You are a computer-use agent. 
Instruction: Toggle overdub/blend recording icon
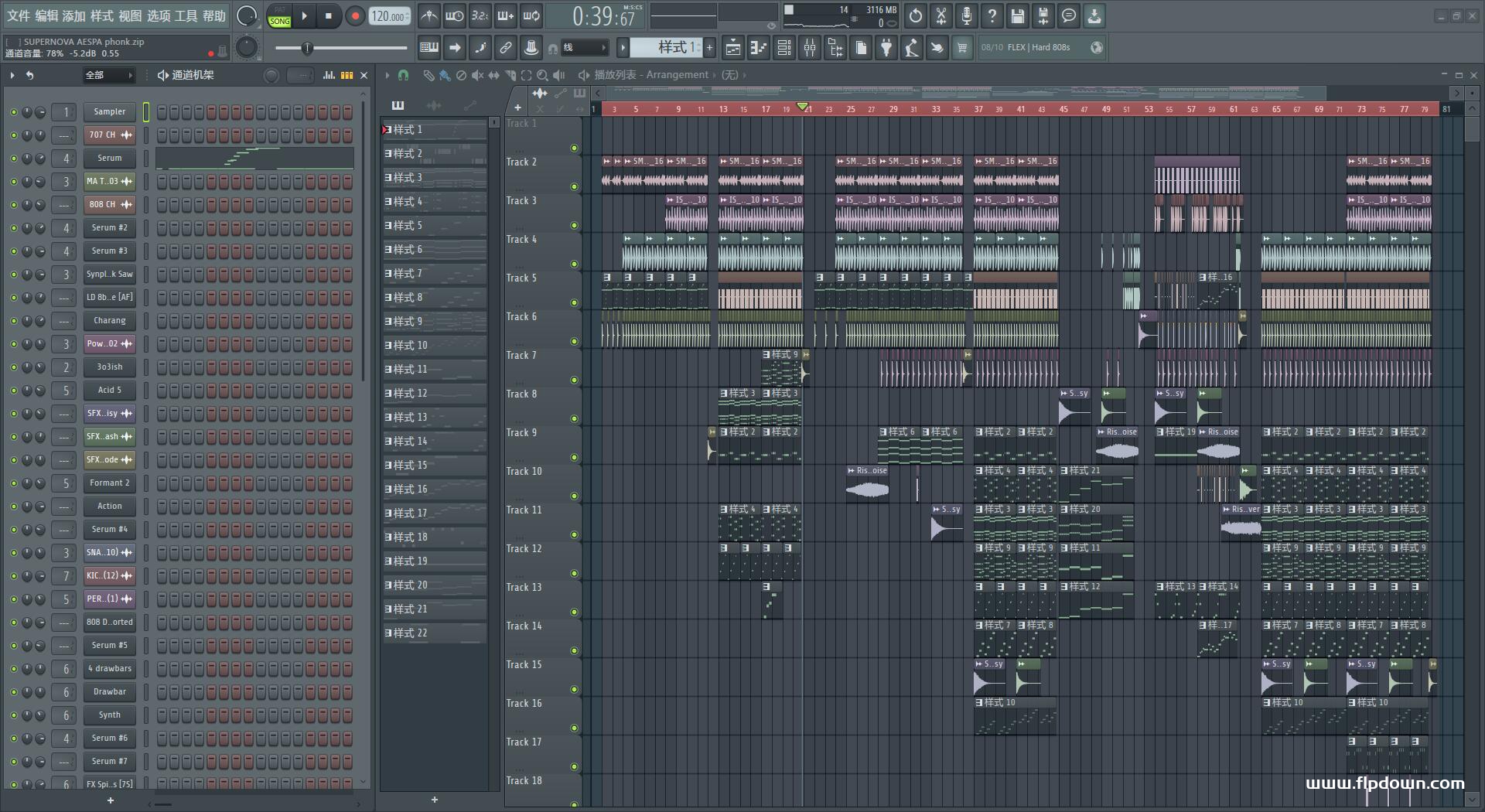pos(505,15)
